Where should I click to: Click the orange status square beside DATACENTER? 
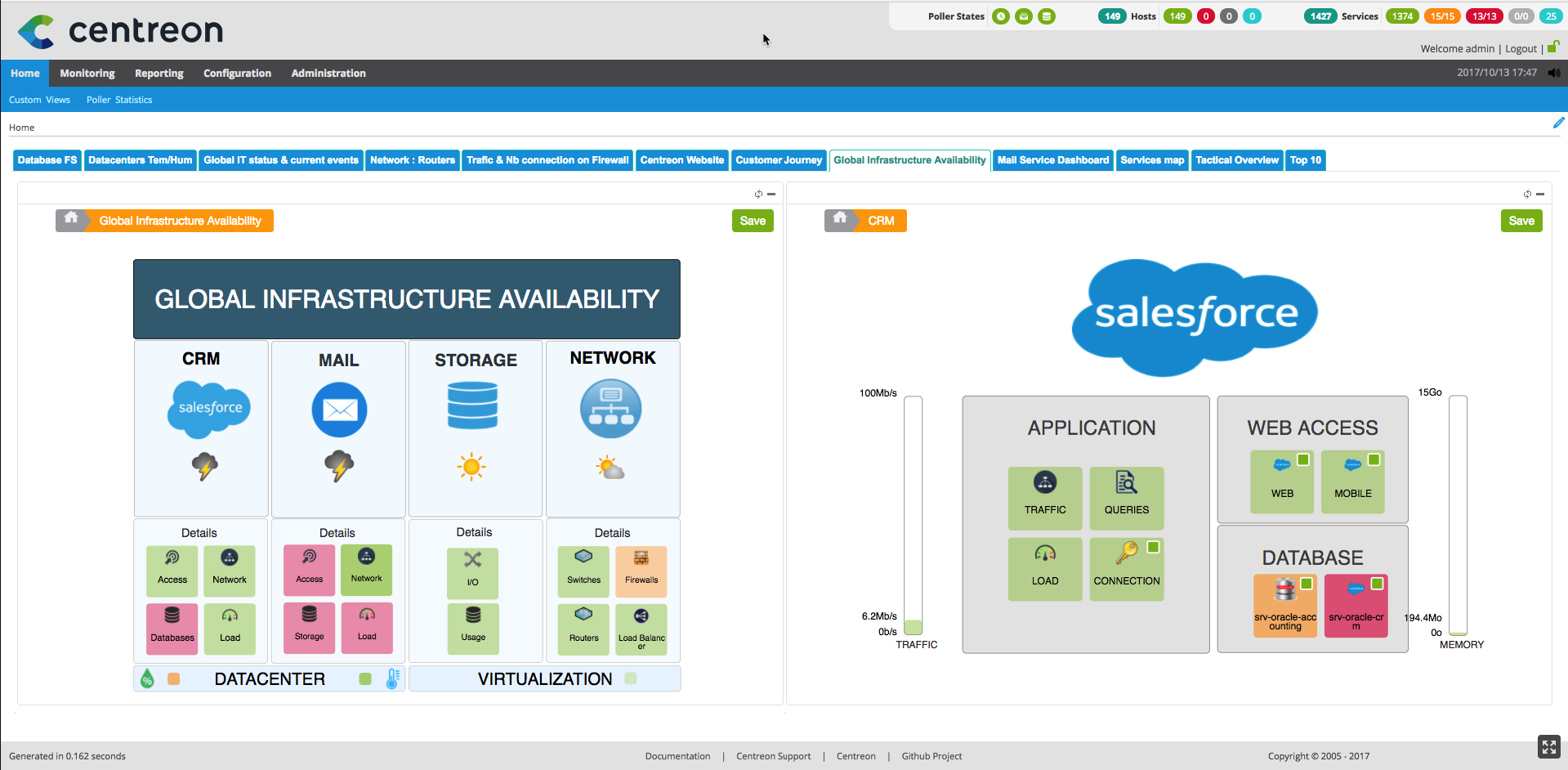click(x=173, y=678)
